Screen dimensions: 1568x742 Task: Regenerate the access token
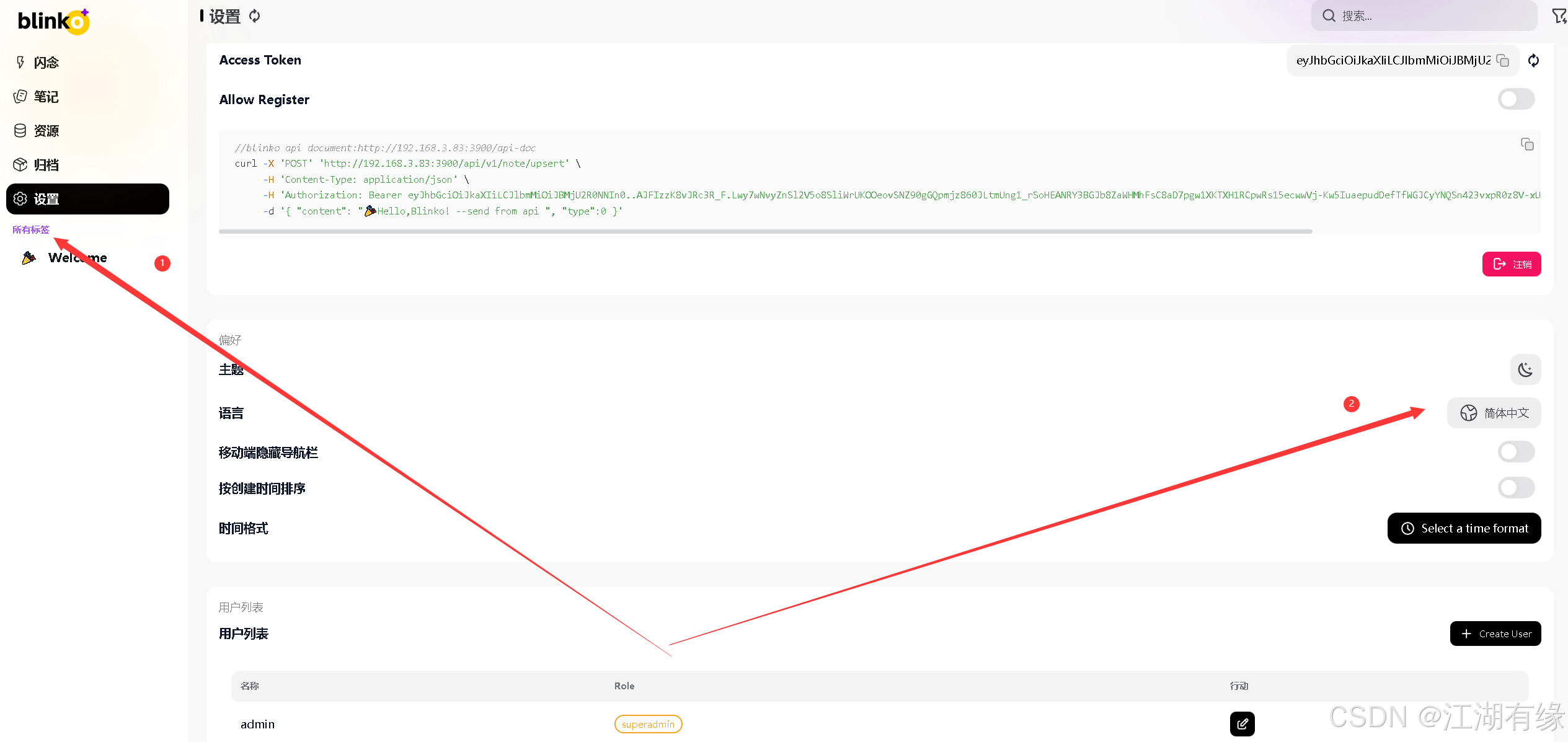1533,60
